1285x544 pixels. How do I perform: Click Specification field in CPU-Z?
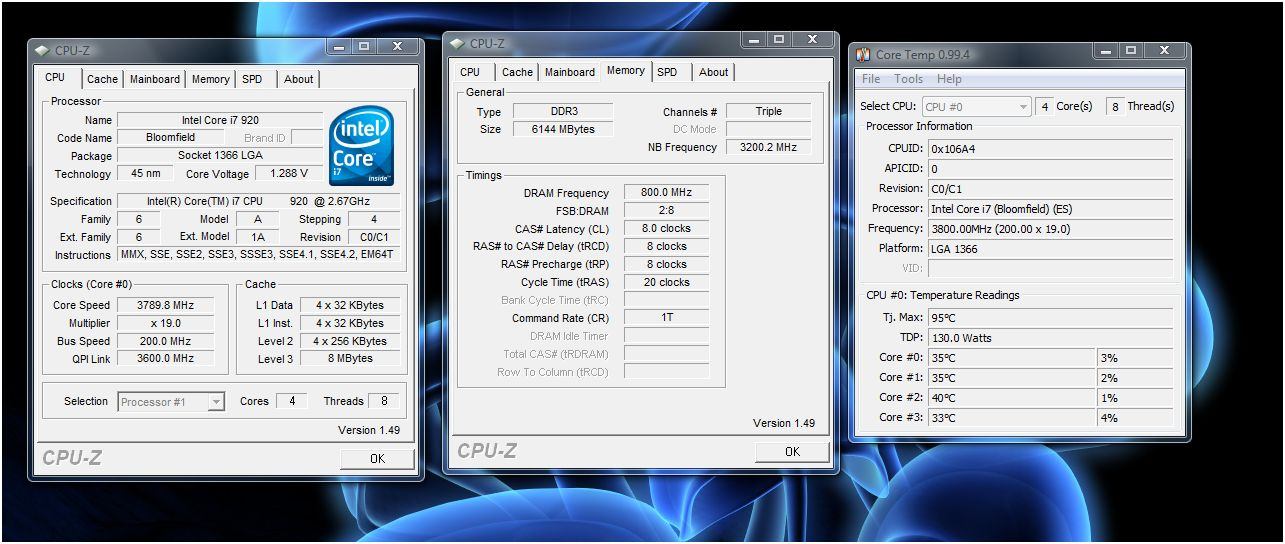coord(258,201)
